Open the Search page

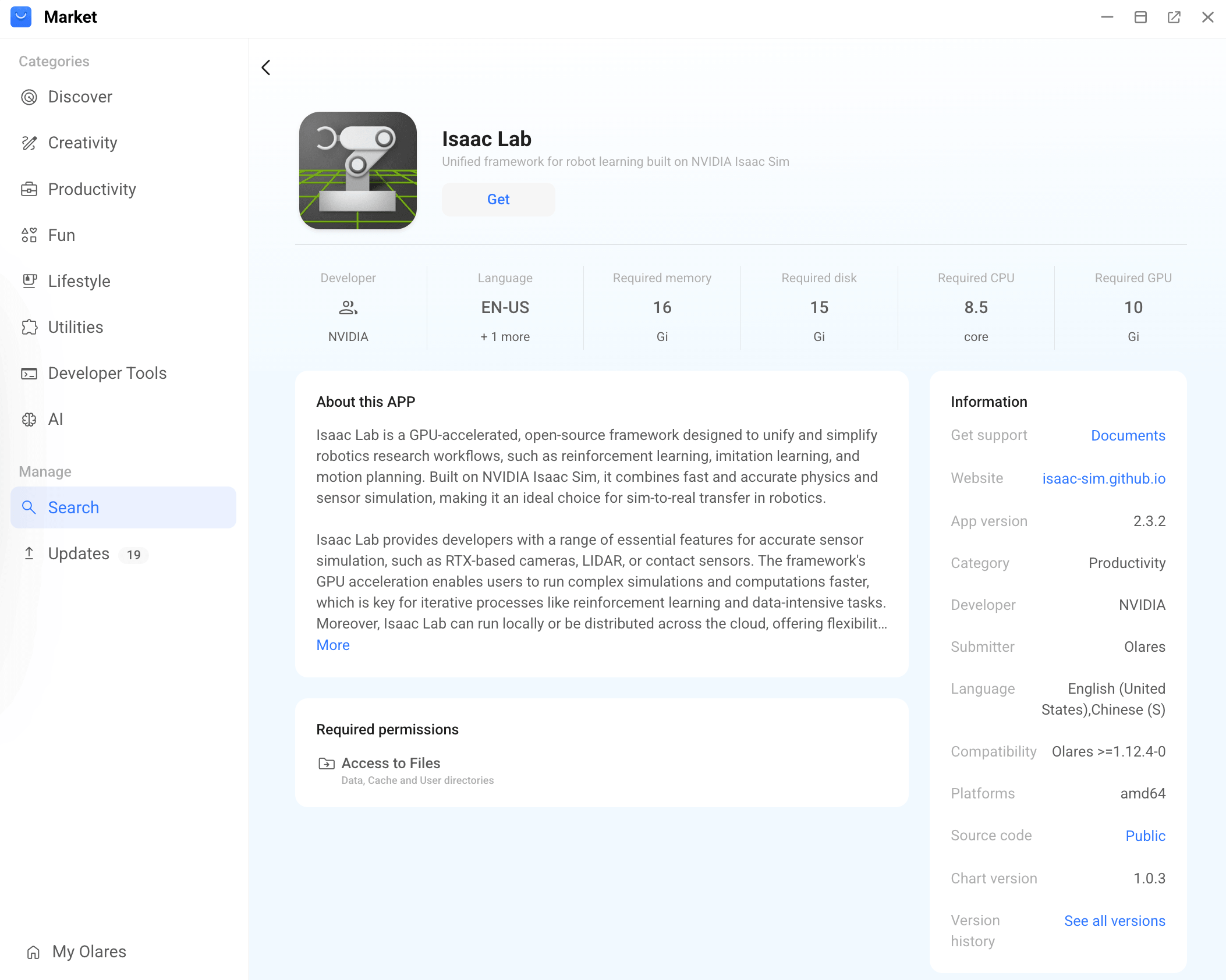coord(123,507)
